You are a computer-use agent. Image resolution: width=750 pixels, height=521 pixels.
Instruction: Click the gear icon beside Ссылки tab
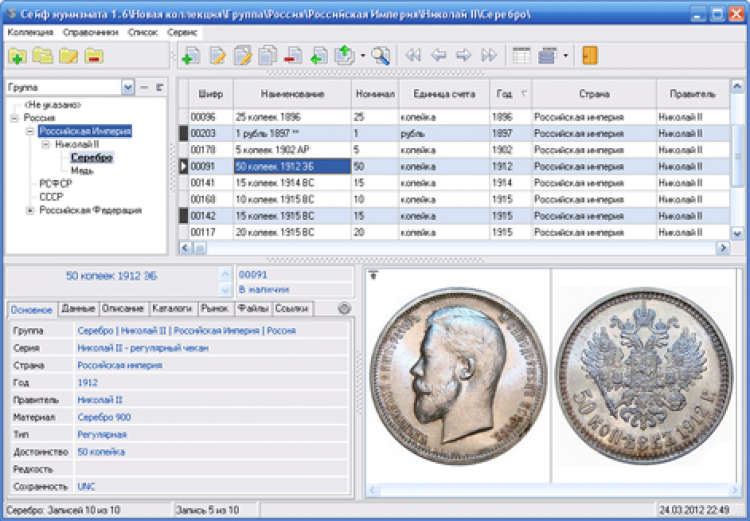pyautogui.click(x=344, y=309)
